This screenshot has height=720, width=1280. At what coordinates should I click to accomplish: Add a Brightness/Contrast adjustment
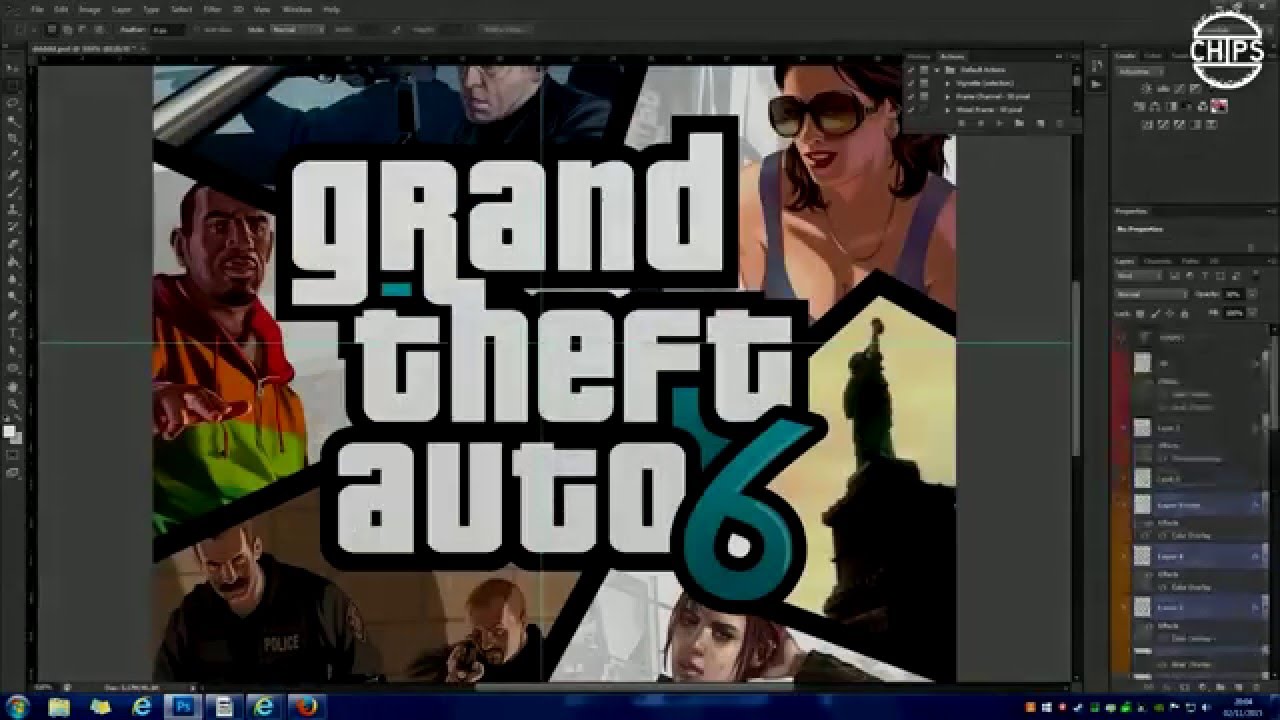pyautogui.click(x=1146, y=88)
